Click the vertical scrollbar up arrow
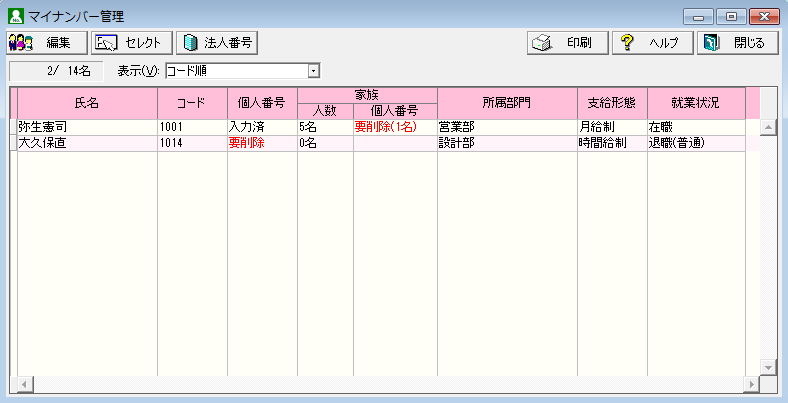 pos(768,128)
